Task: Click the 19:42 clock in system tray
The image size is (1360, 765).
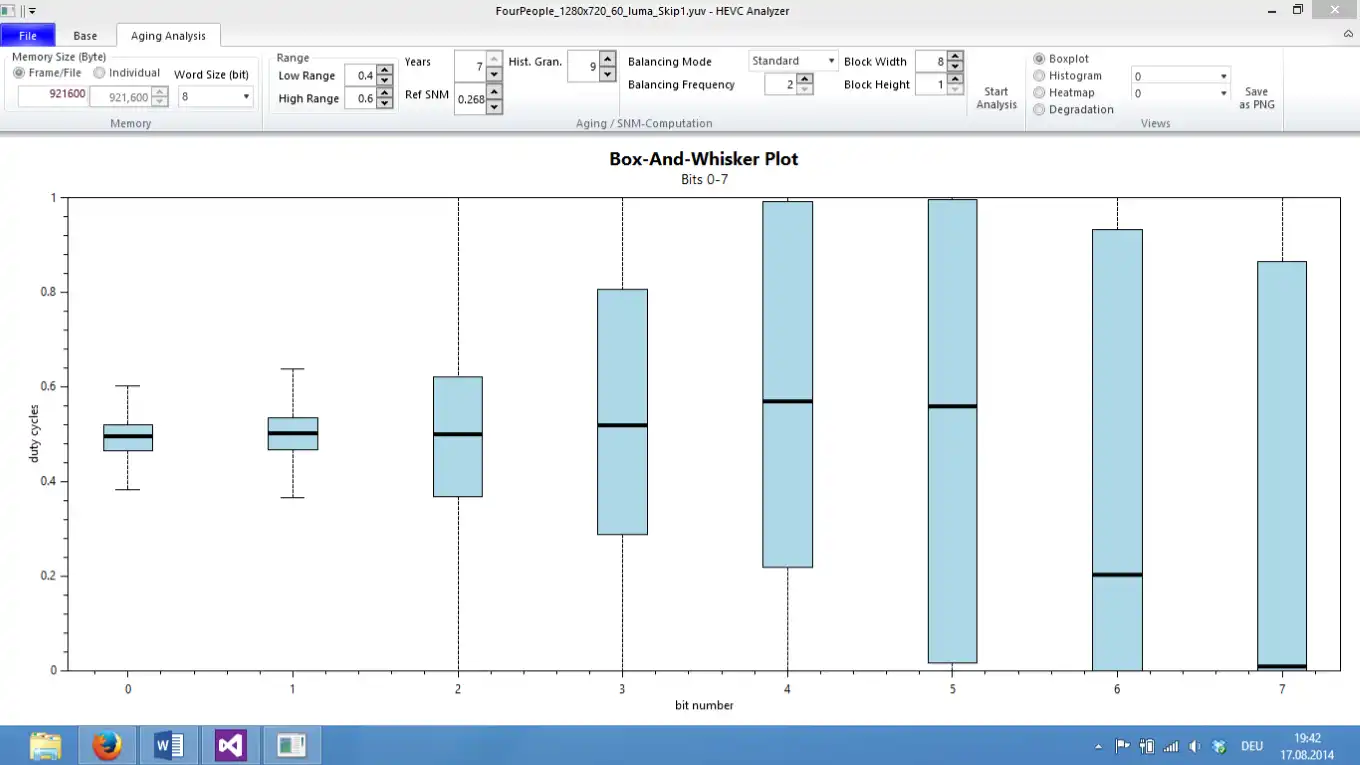Action: point(1307,738)
